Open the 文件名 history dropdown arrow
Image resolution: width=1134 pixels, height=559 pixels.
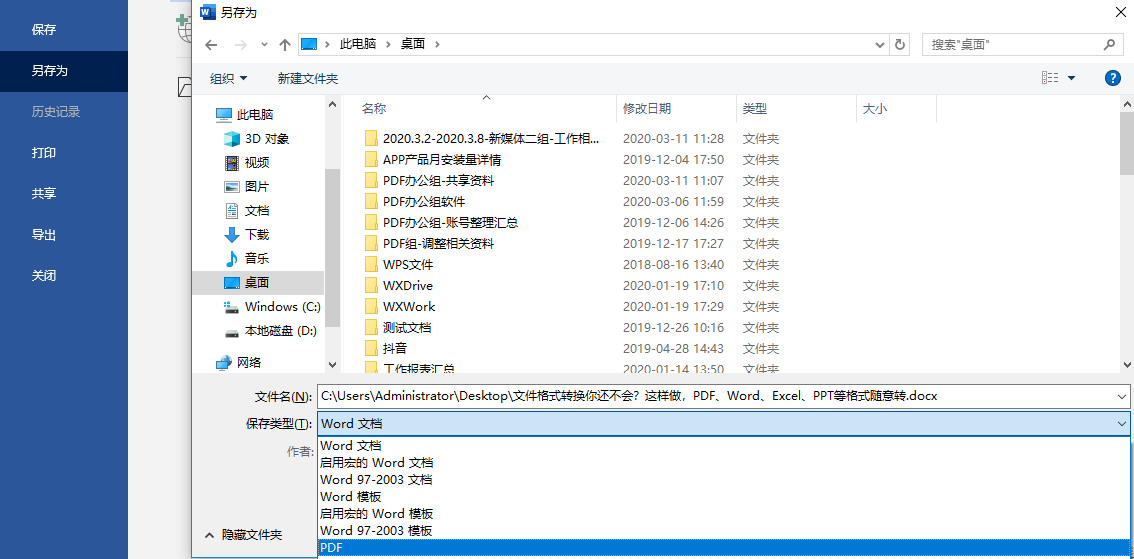coord(1122,396)
